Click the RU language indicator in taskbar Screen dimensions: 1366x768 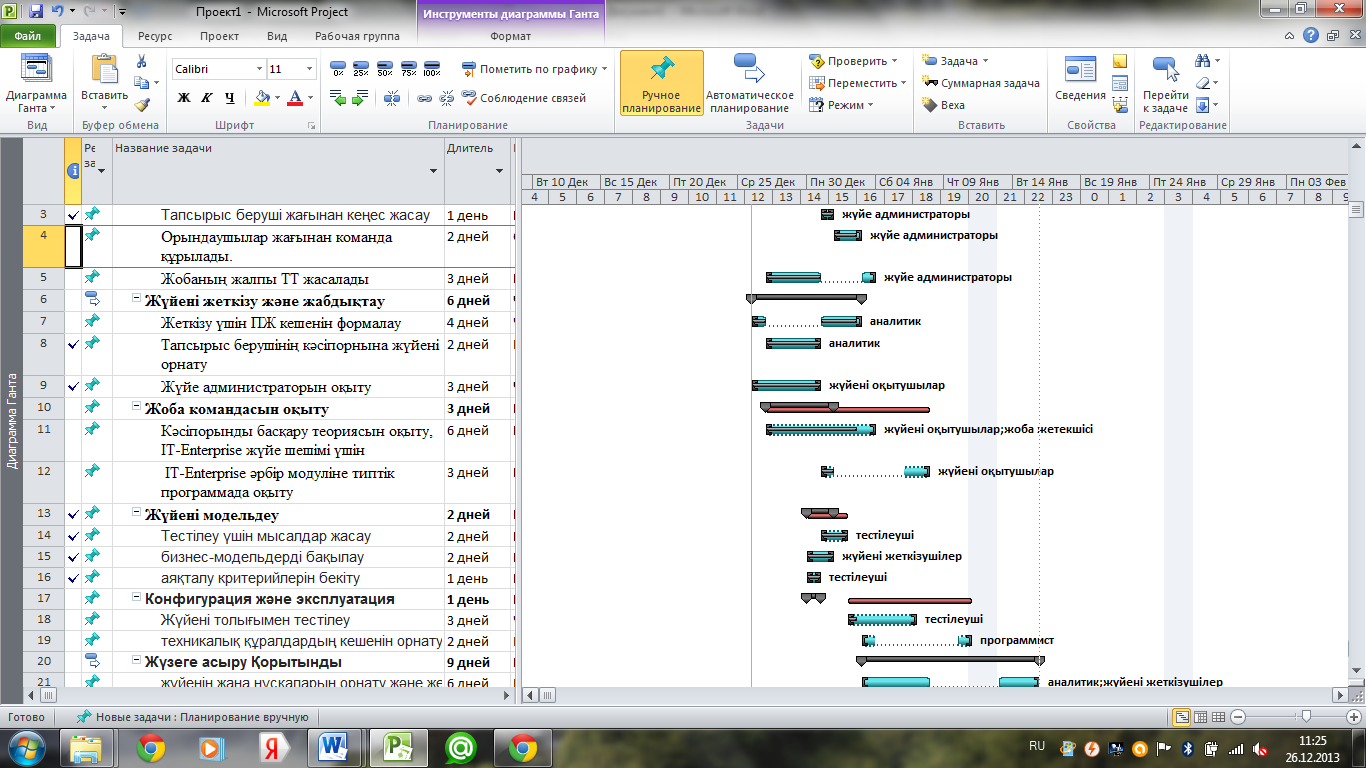[1037, 747]
